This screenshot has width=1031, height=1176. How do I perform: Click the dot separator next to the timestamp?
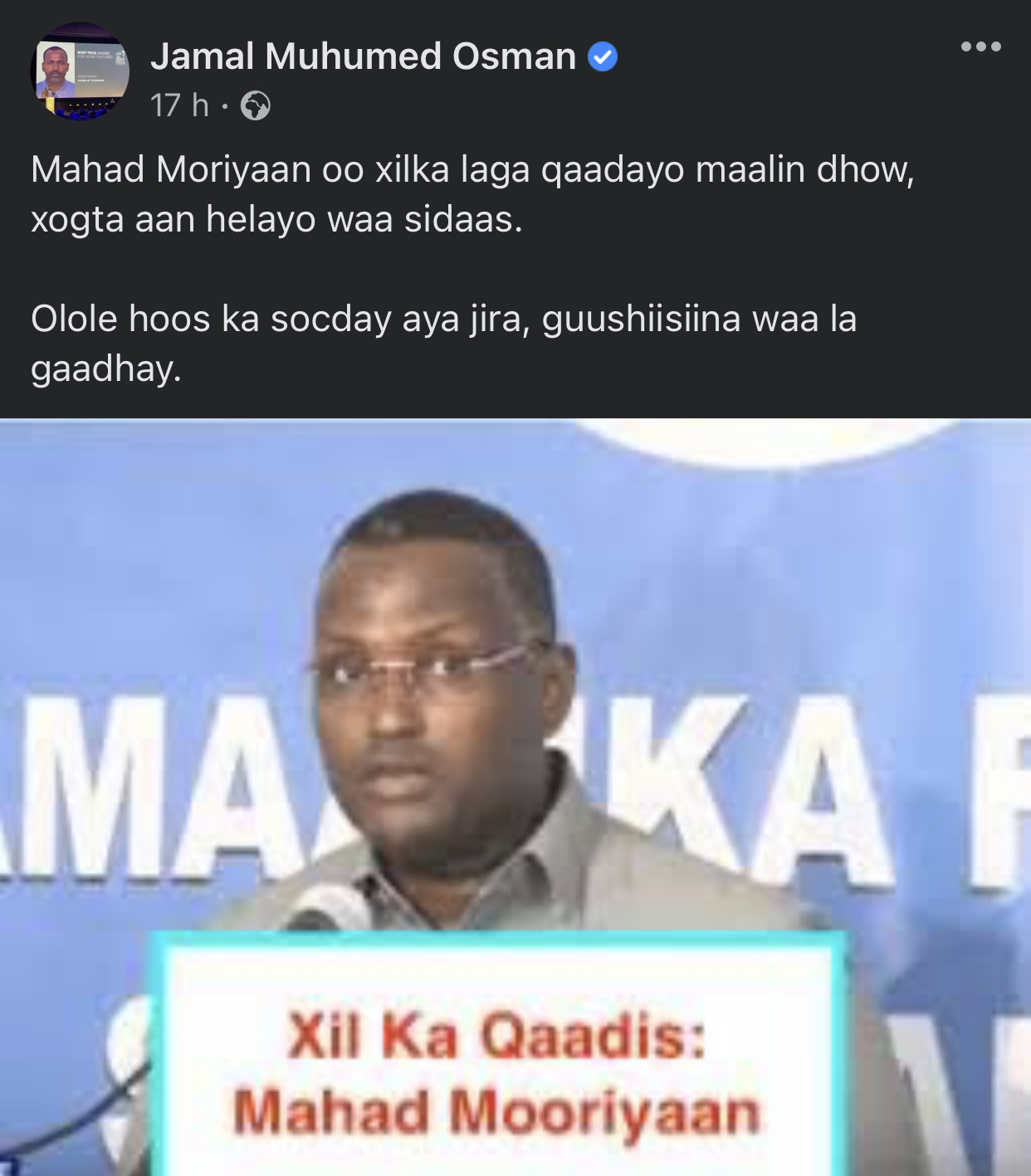click(224, 106)
